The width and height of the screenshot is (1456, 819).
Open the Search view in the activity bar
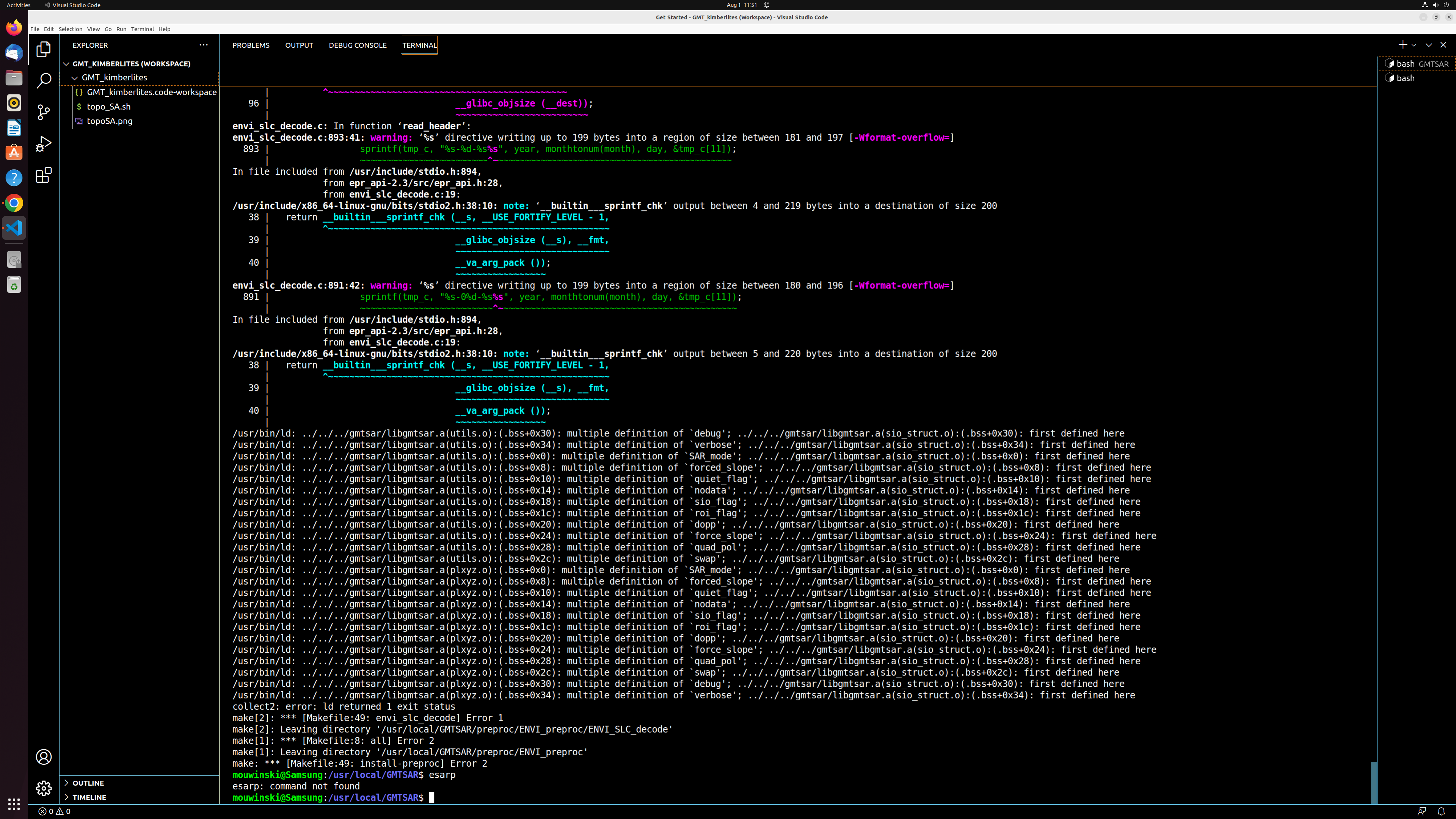tap(43, 80)
